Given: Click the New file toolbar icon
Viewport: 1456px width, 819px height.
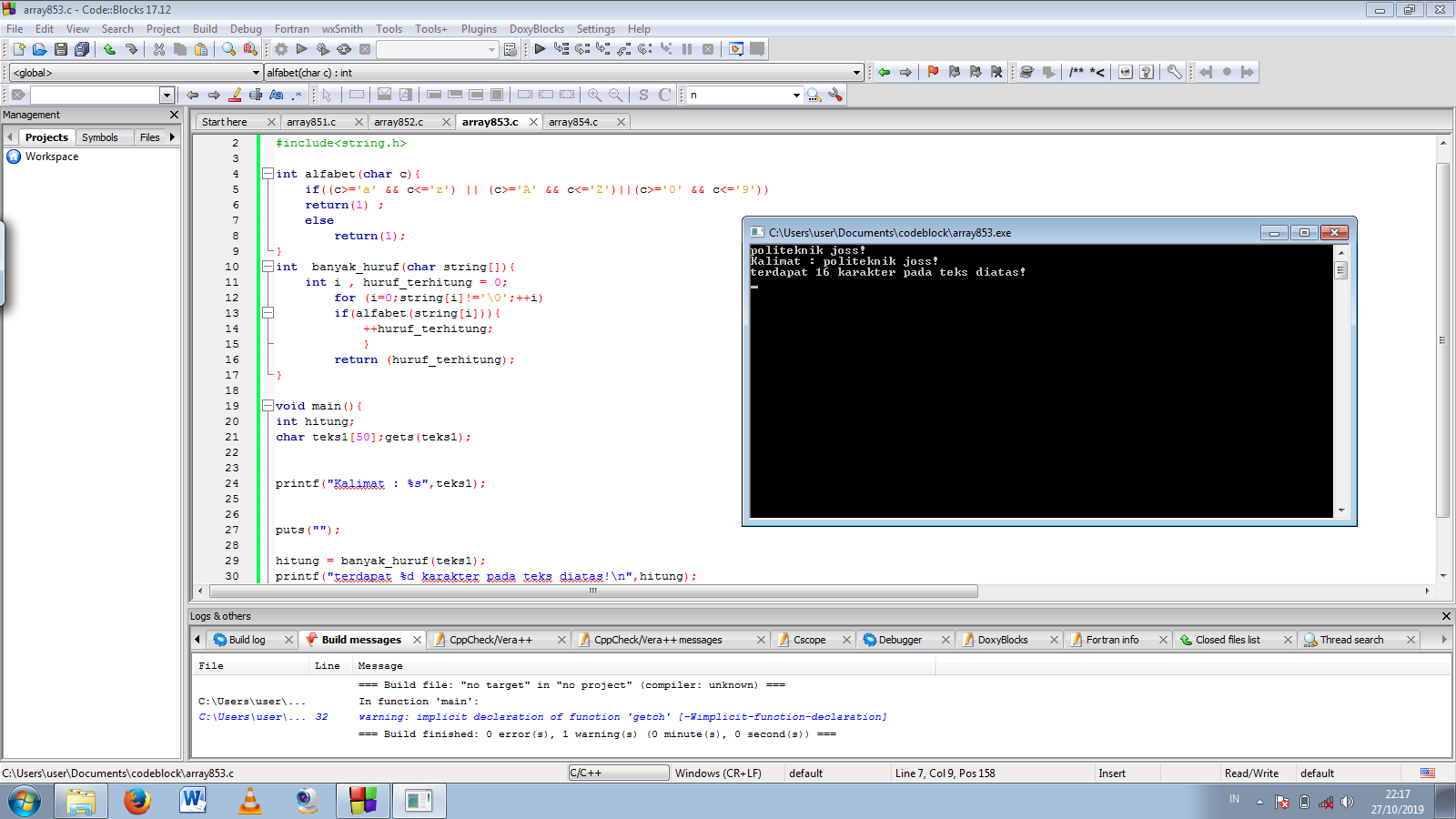Looking at the screenshot, I should [x=18, y=49].
